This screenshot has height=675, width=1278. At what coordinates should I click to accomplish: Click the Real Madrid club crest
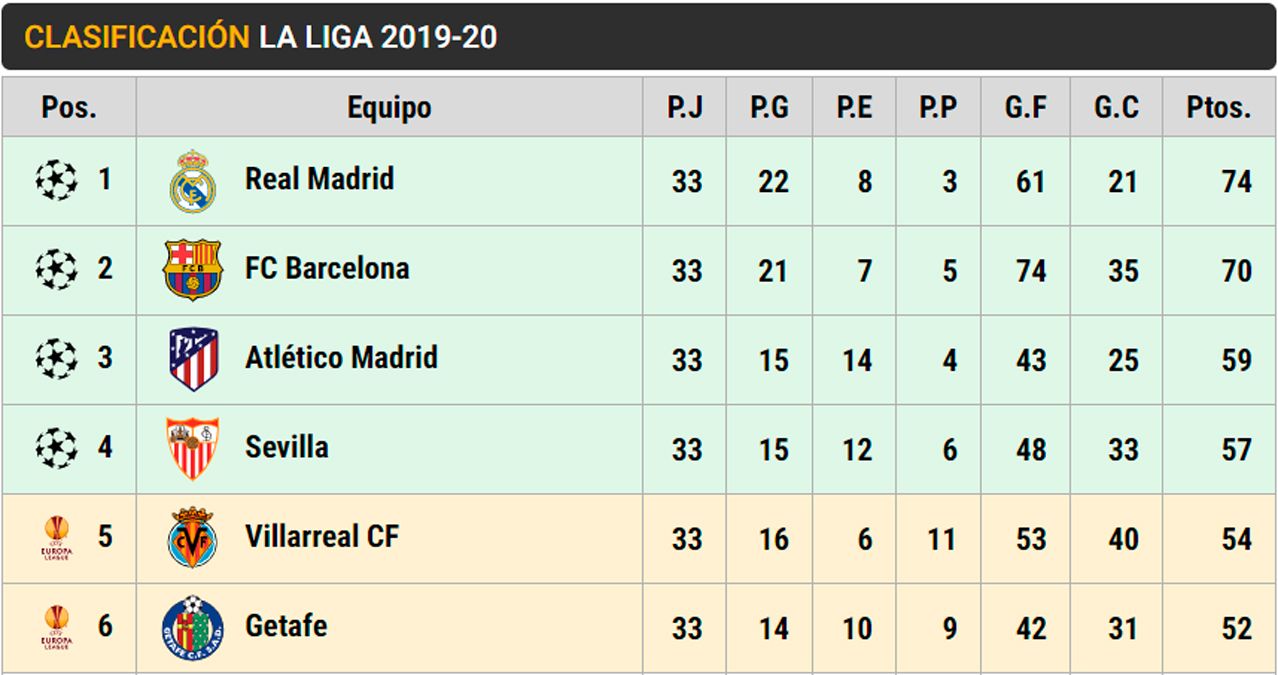[192, 181]
